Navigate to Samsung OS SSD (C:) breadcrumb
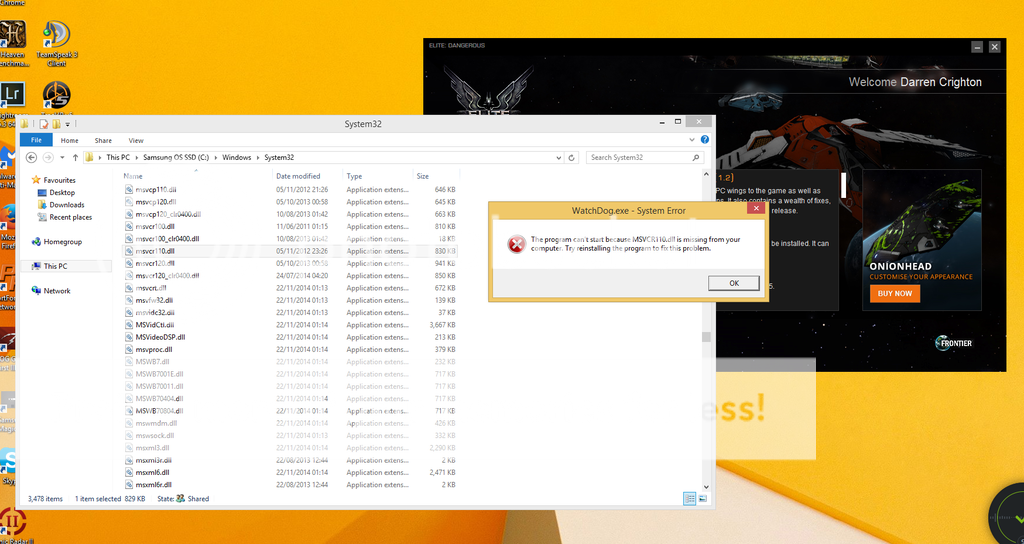The height and width of the screenshot is (544, 1024). click(176, 157)
